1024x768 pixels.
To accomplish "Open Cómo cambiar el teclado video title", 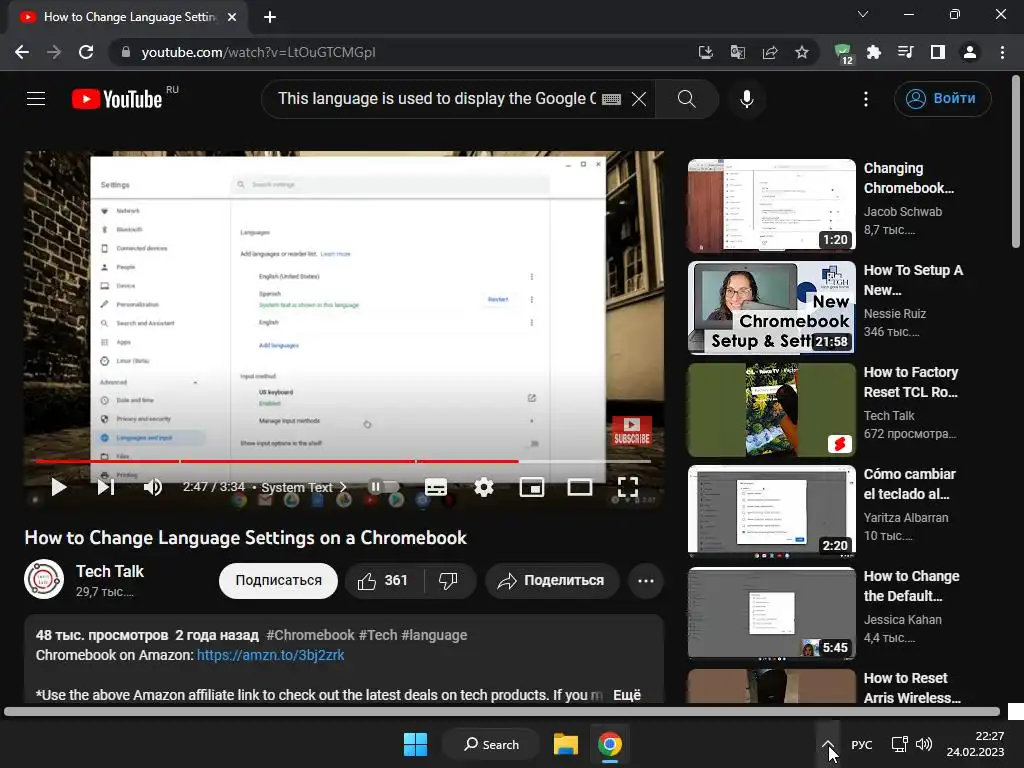I will click(x=909, y=484).
